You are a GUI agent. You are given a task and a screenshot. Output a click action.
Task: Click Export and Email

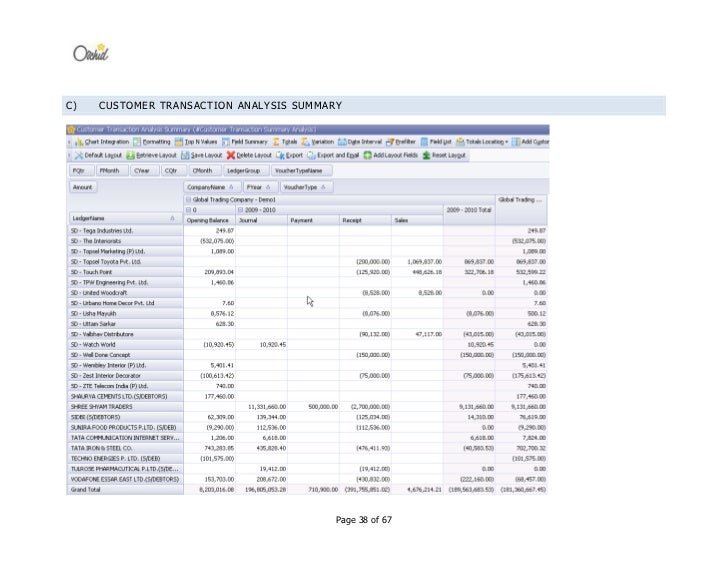click(333, 155)
